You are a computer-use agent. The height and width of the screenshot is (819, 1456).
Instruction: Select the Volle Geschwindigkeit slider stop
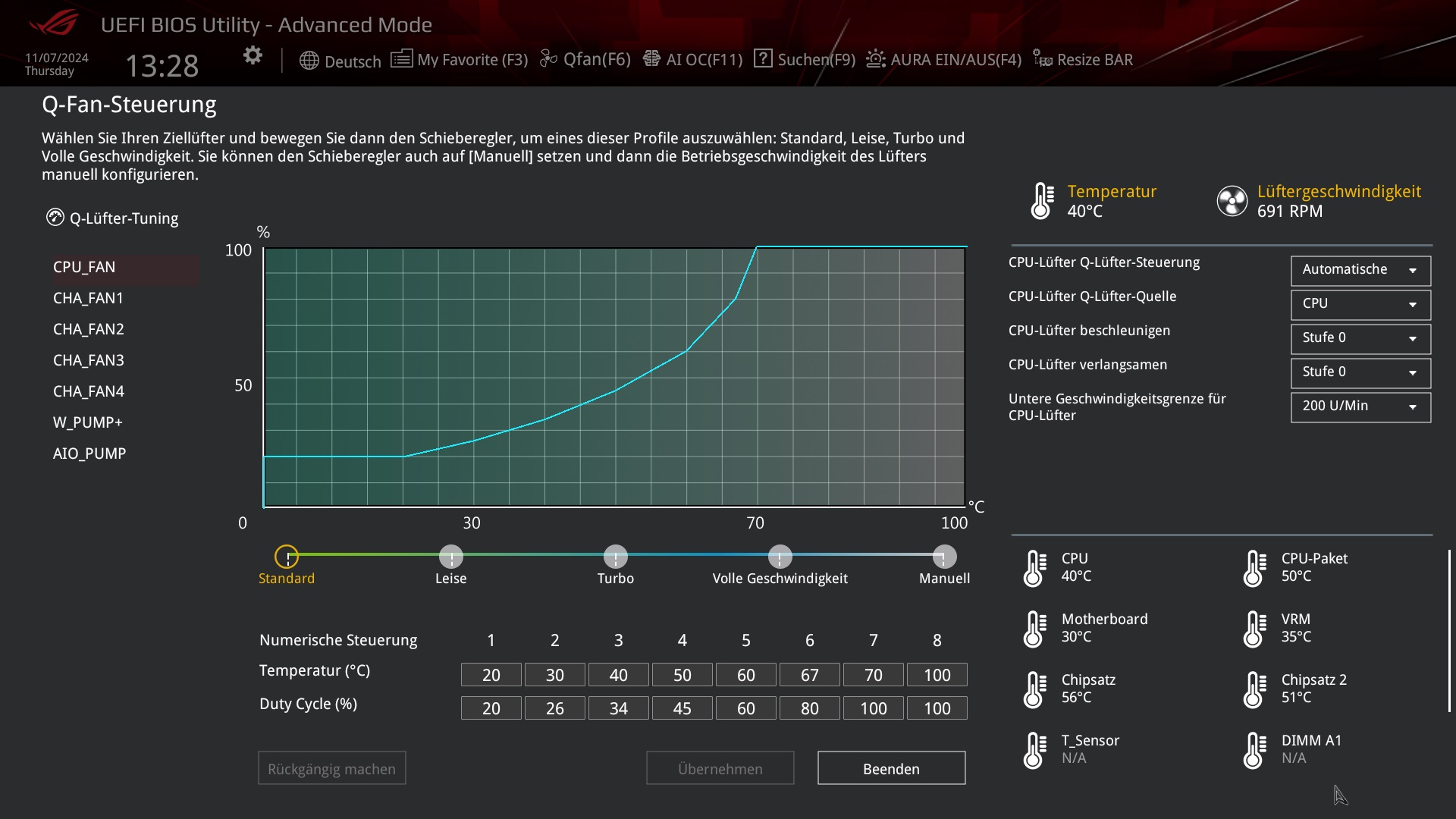[x=780, y=557]
